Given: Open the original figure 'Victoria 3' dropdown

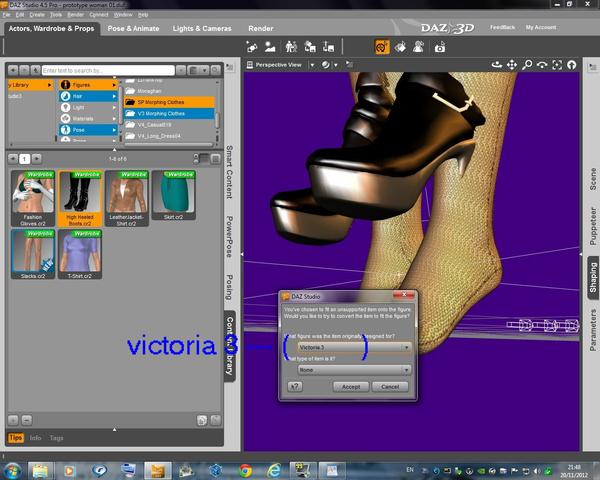Looking at the screenshot, I should click(354, 347).
